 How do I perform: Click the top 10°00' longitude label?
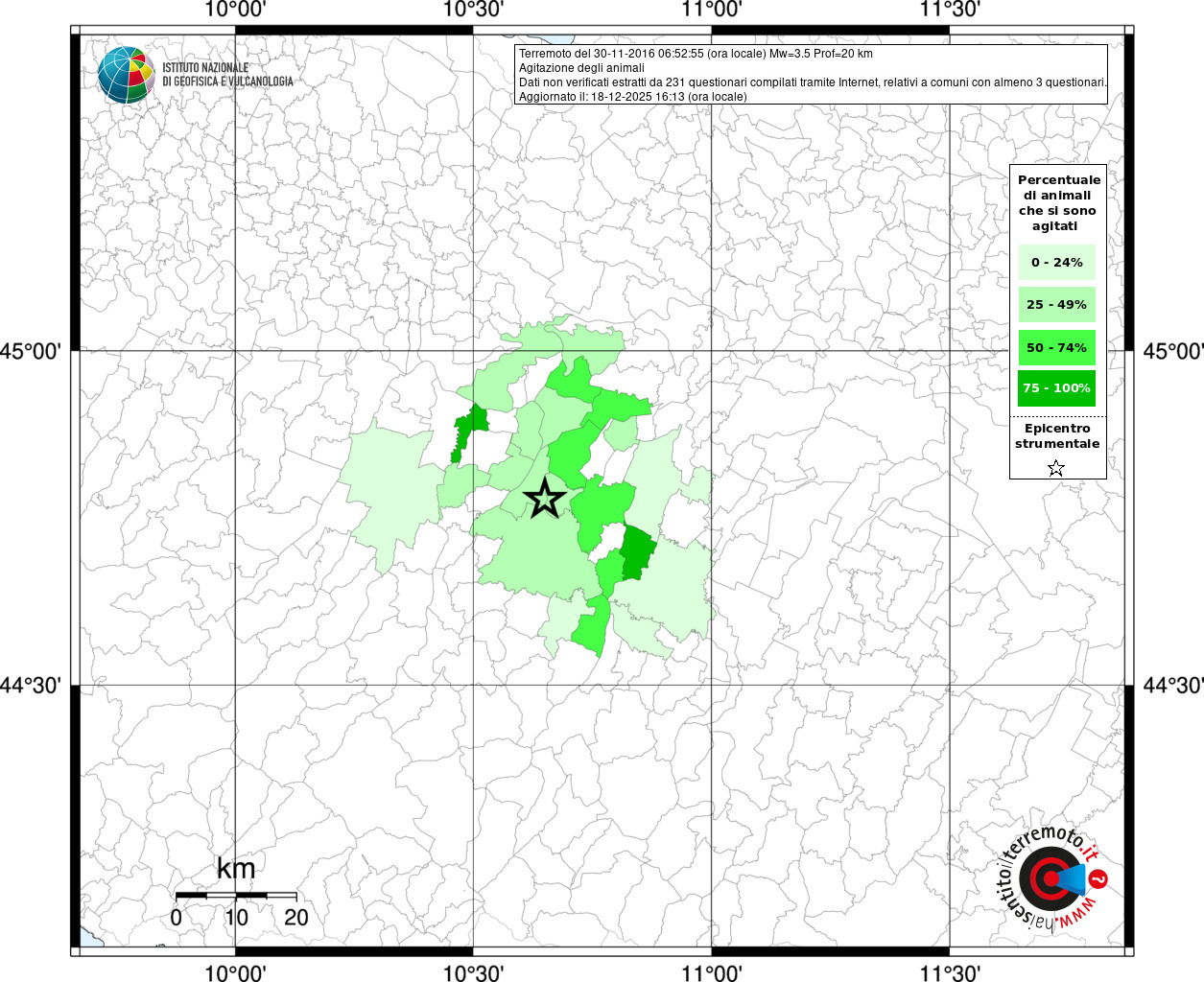click(x=236, y=10)
